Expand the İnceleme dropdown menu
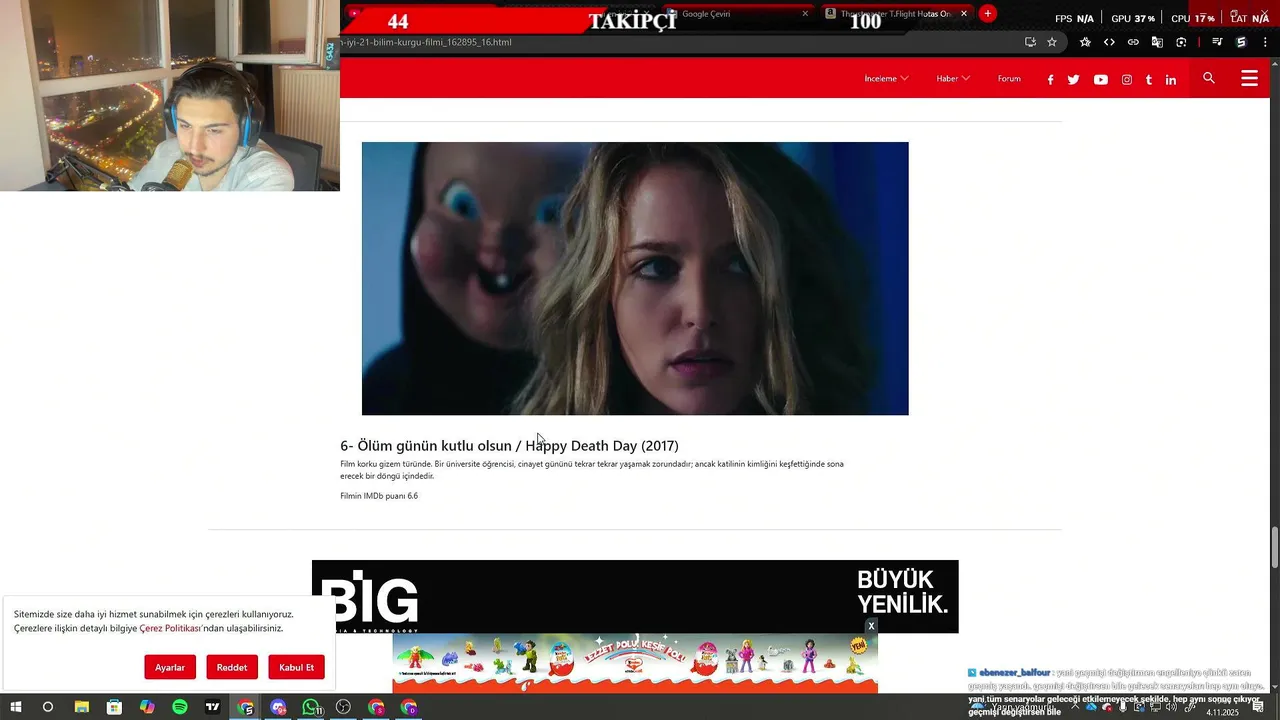Image resolution: width=1280 pixels, height=720 pixels. pos(886,79)
